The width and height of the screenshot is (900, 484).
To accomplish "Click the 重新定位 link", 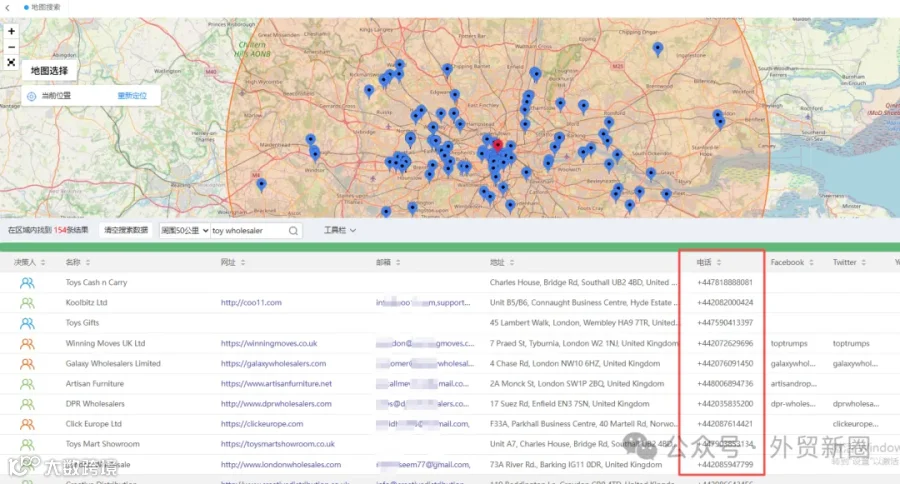I will (132, 96).
